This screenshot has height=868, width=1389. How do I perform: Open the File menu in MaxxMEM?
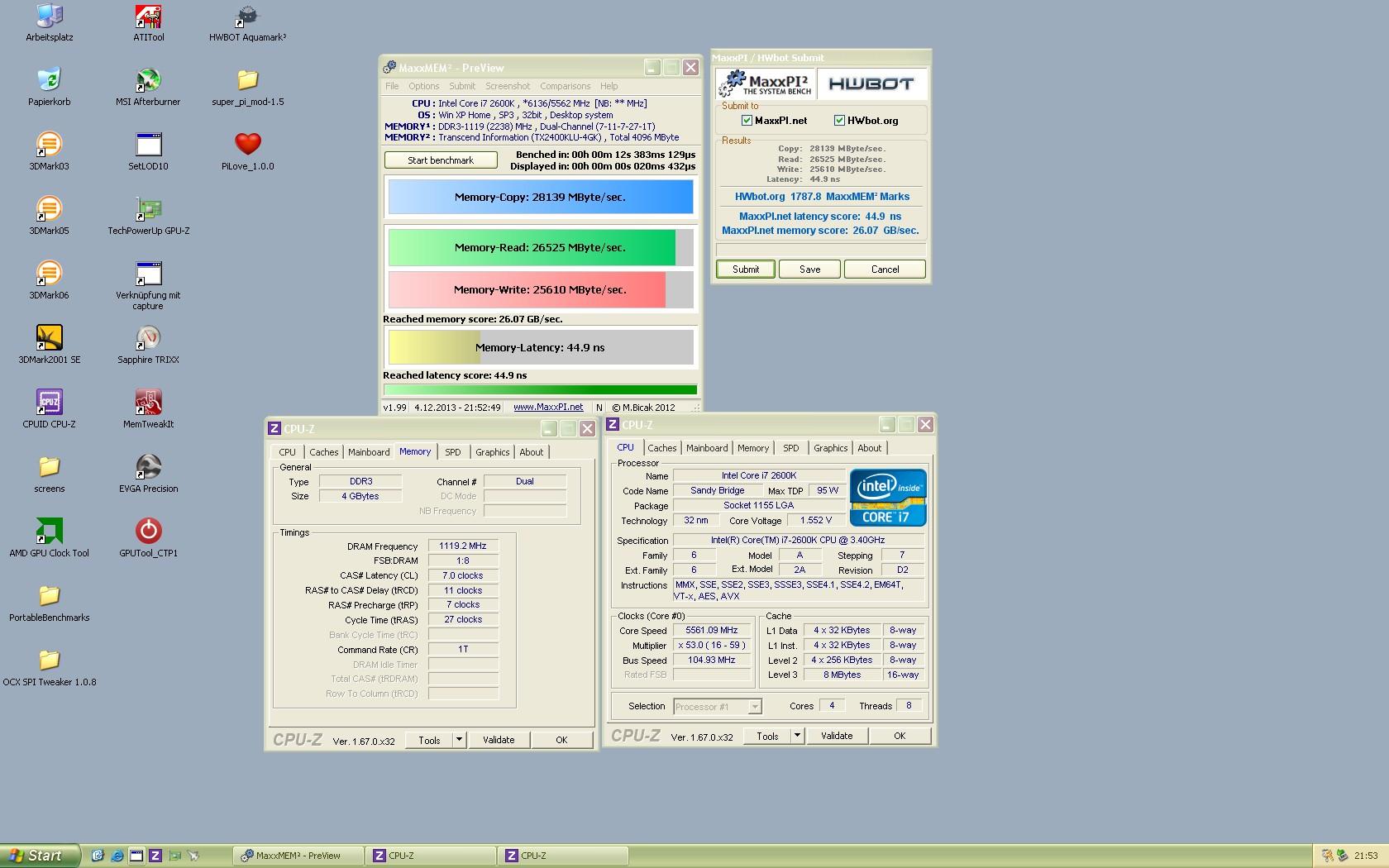(x=392, y=86)
